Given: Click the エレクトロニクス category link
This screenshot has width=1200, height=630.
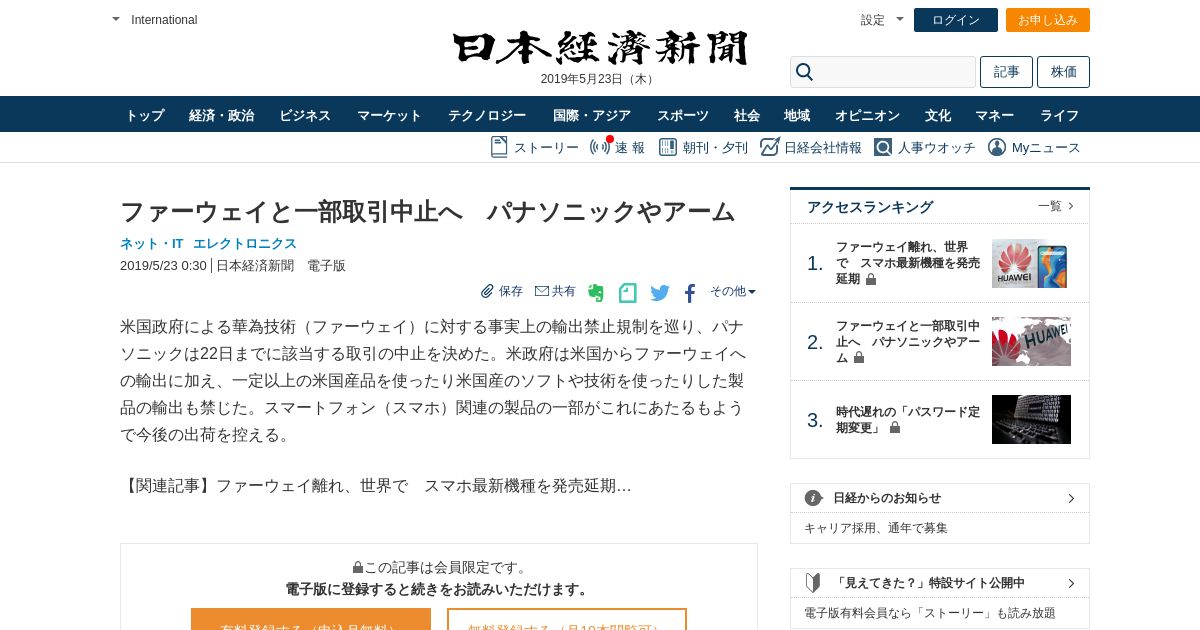Looking at the screenshot, I should (245, 243).
